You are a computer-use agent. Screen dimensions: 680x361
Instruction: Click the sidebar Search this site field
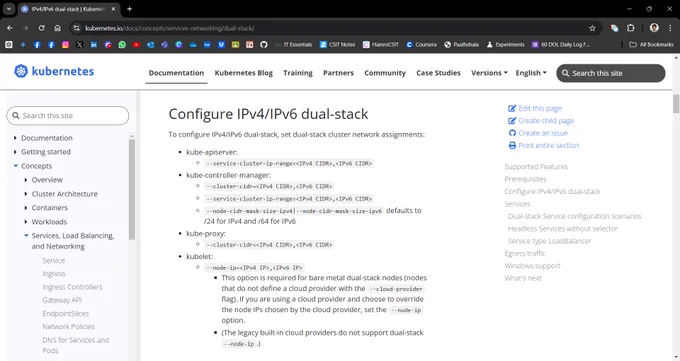pos(68,115)
